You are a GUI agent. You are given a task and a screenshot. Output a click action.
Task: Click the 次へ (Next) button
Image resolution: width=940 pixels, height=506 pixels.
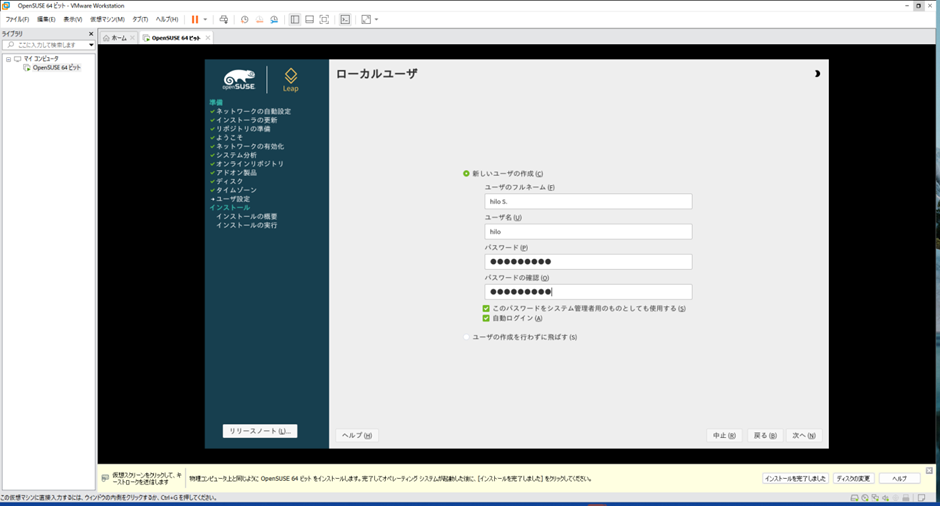(x=804, y=435)
